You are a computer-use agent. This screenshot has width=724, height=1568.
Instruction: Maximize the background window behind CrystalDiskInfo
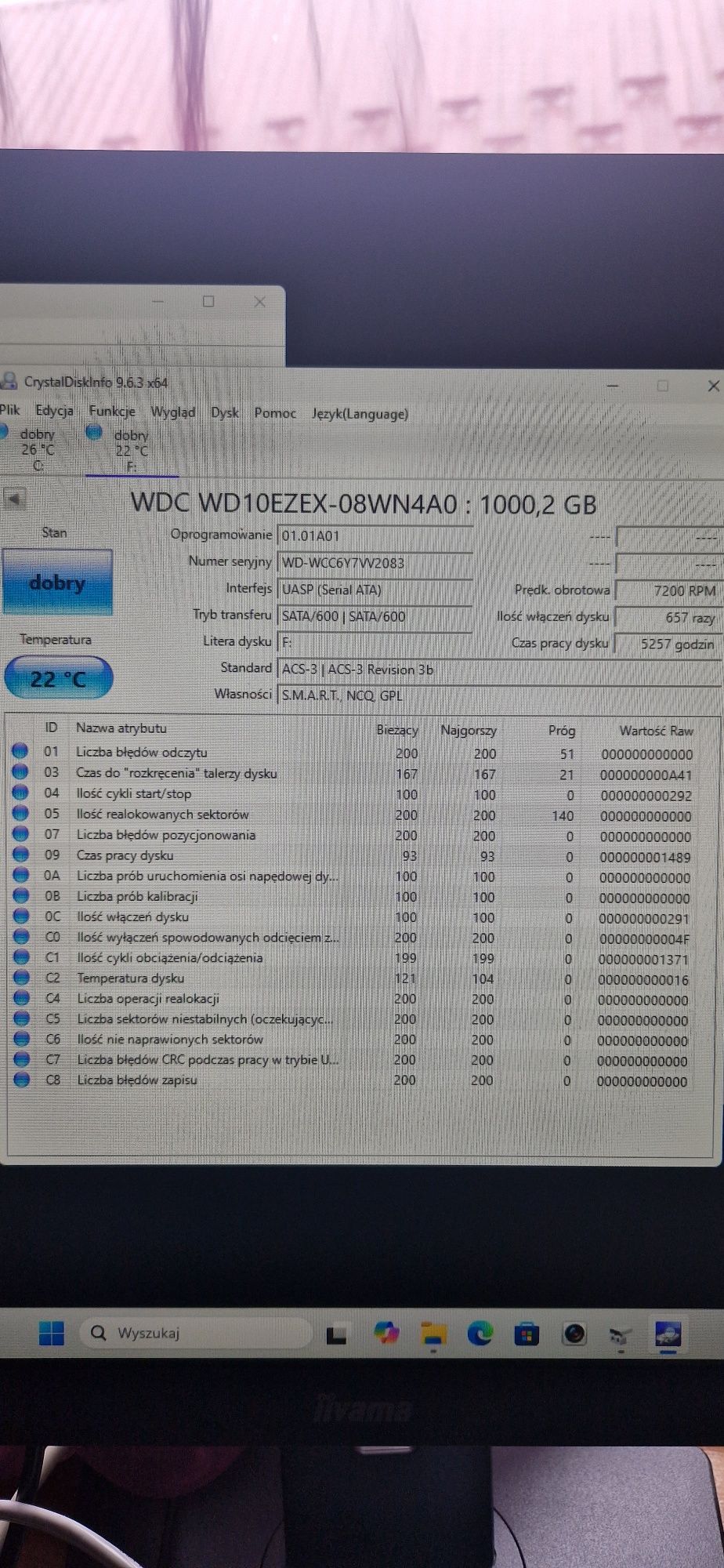tap(208, 301)
